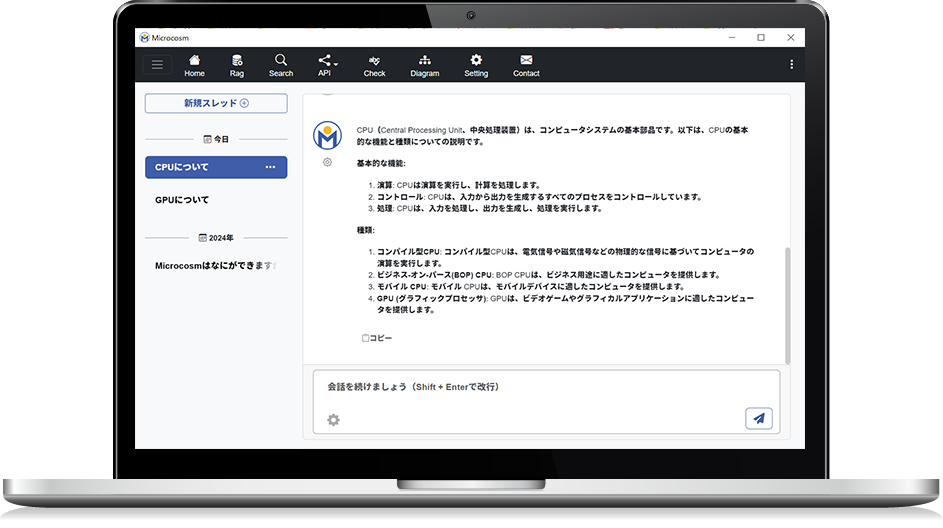Viewport: 943px width, 528px height.
Task: Open the vertical three-dot overflow menu
Action: 791,64
